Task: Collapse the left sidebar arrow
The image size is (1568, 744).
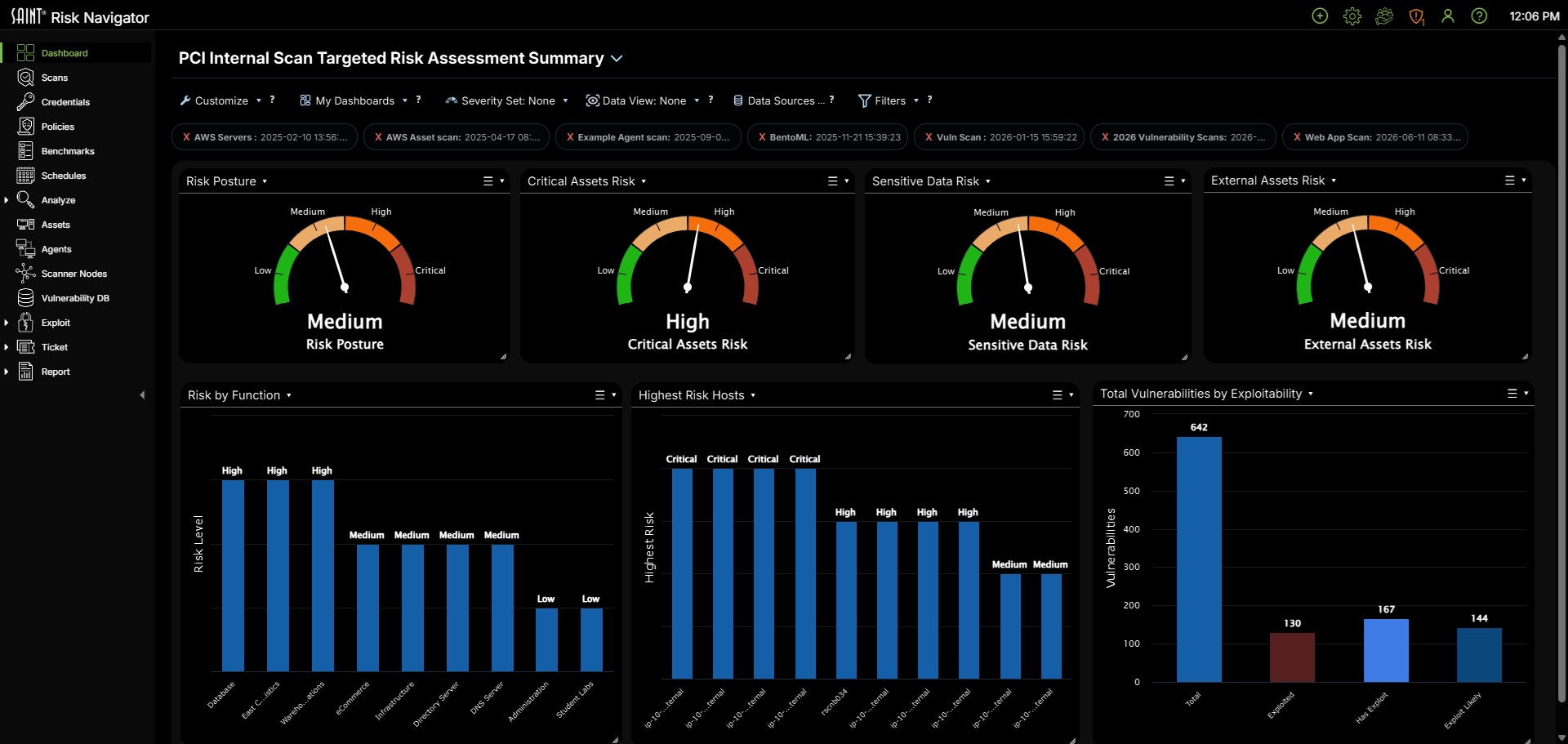Action: [142, 395]
